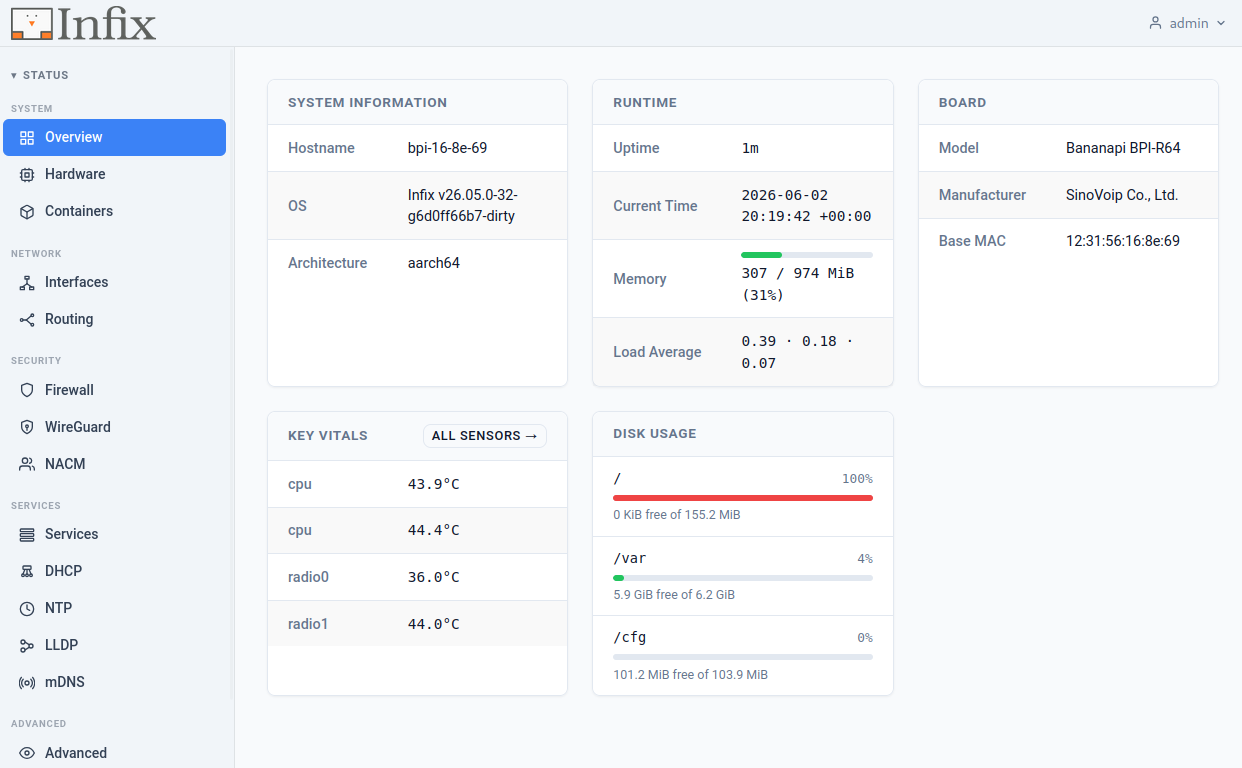Click the NACM users icon
The height and width of the screenshot is (768, 1242).
(x=27, y=464)
